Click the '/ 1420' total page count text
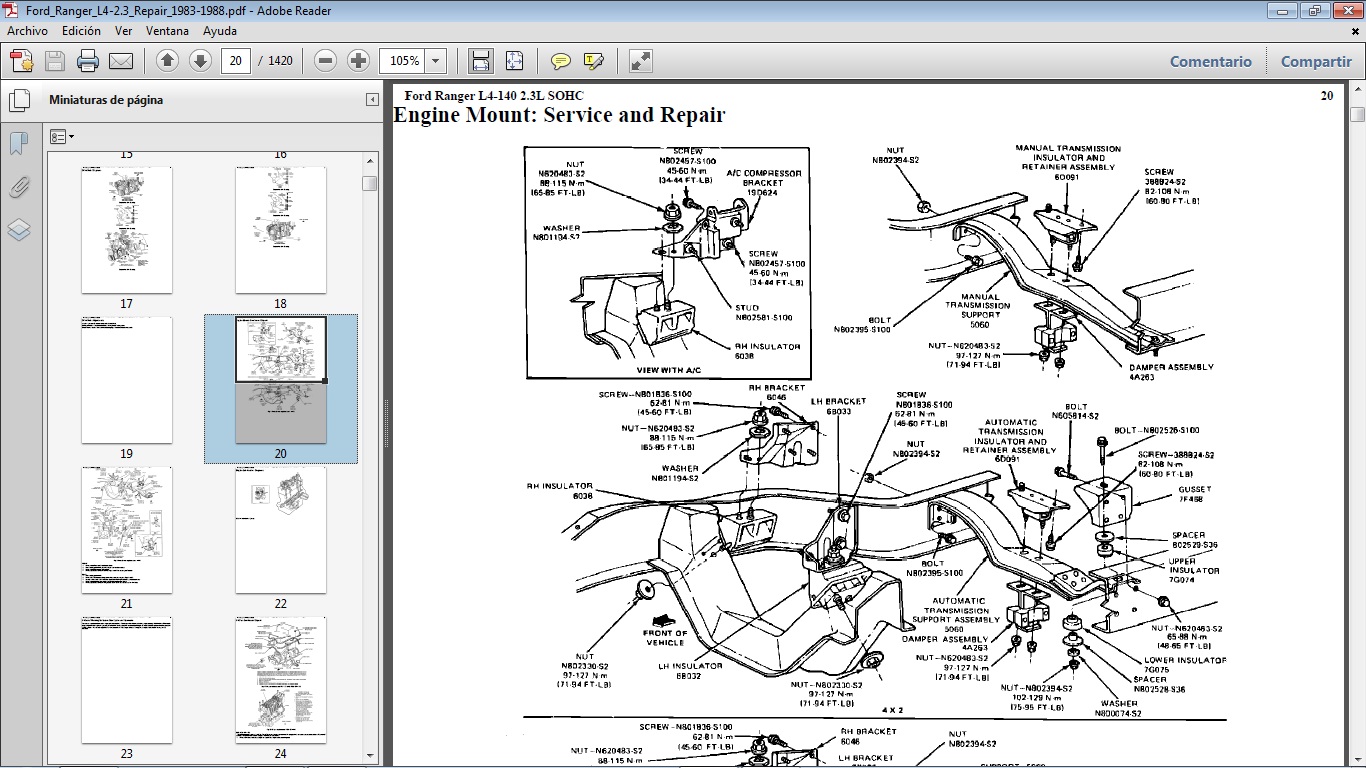The height and width of the screenshot is (768, 1366). coord(276,61)
